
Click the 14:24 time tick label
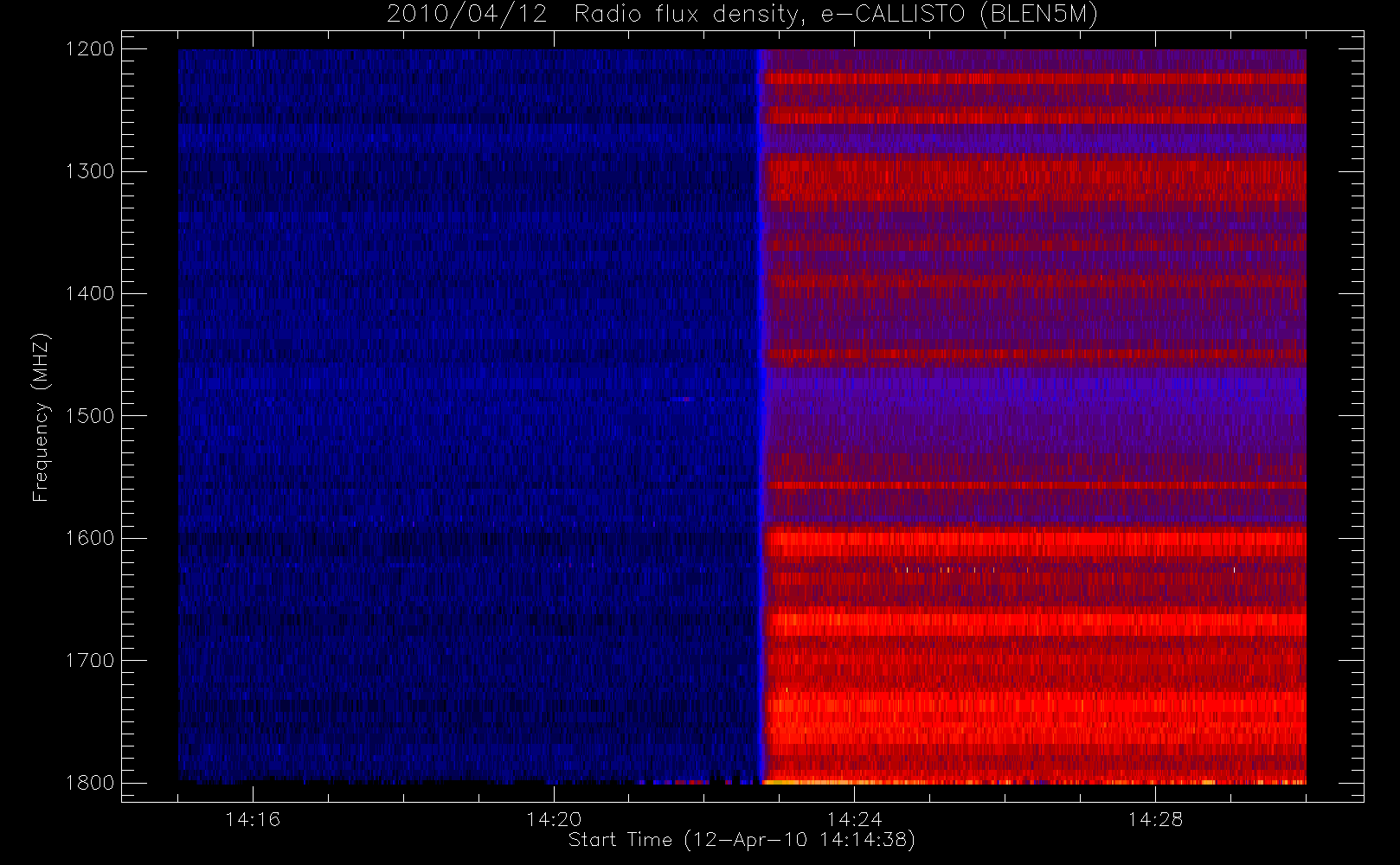pos(854,819)
